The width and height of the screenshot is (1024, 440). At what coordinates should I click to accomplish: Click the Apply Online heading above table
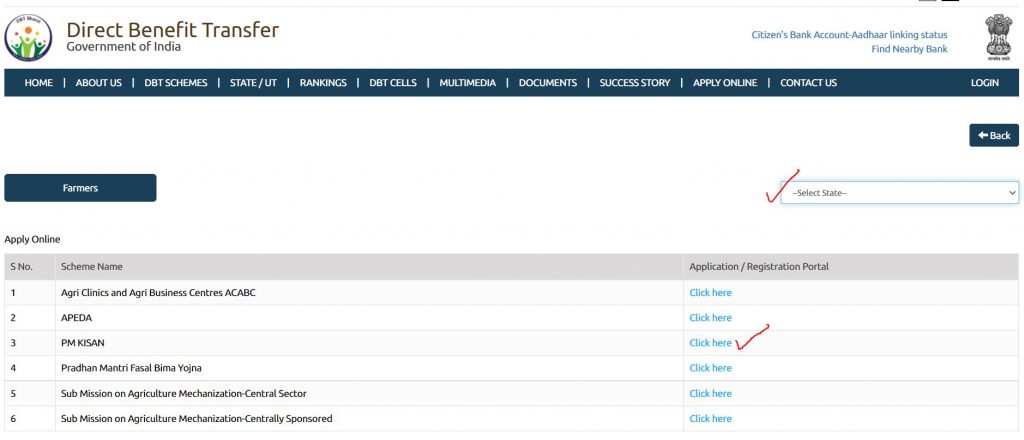point(32,240)
